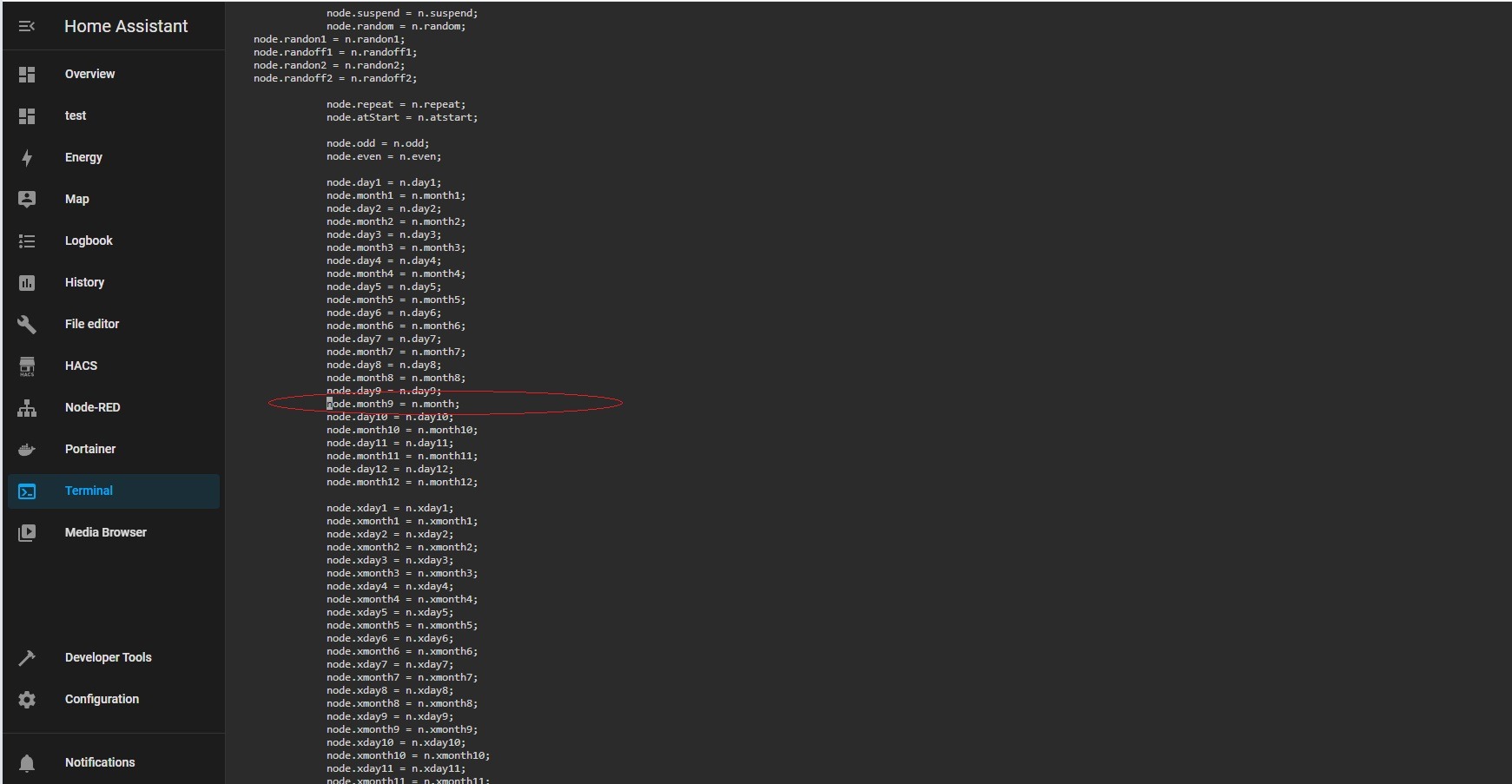Click the Overview dashboard icon
Screen dimensions: 1512x784
click(27, 75)
